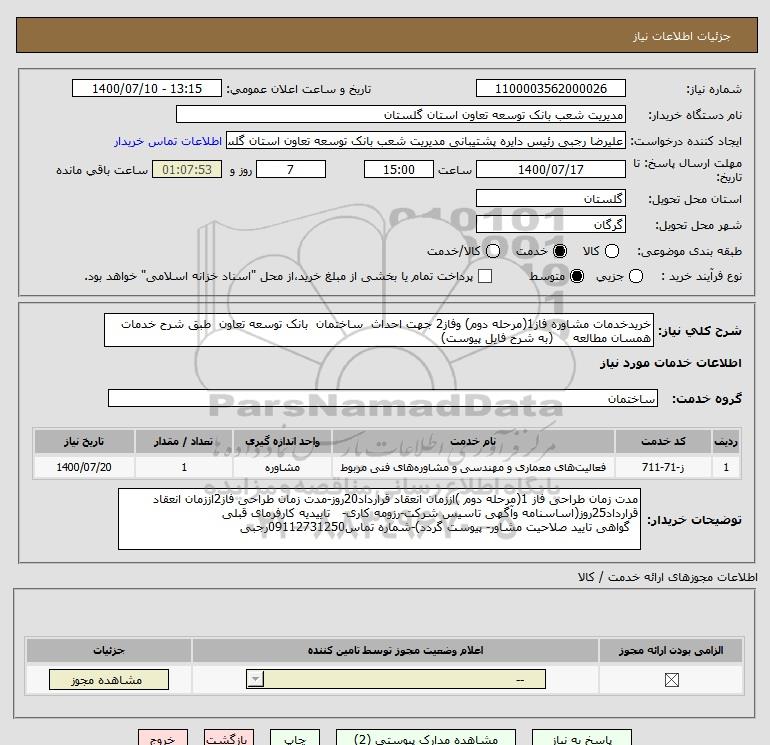Click the پاسخ به نیاز button

(x=582, y=738)
